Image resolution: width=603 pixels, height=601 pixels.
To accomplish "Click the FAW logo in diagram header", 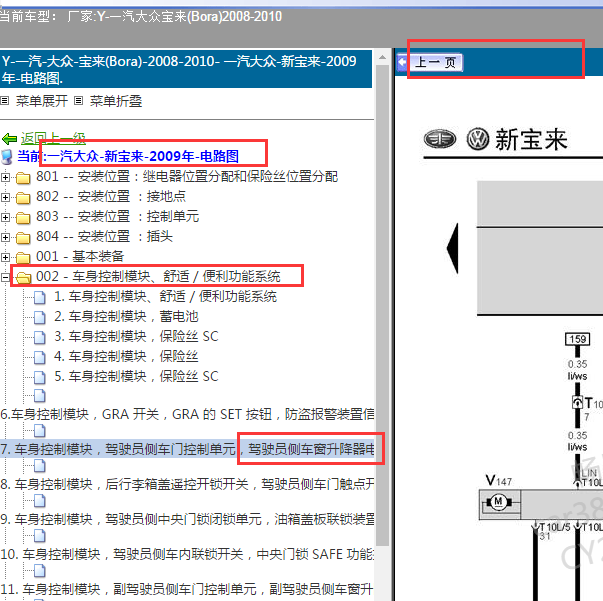I will 440,139.
